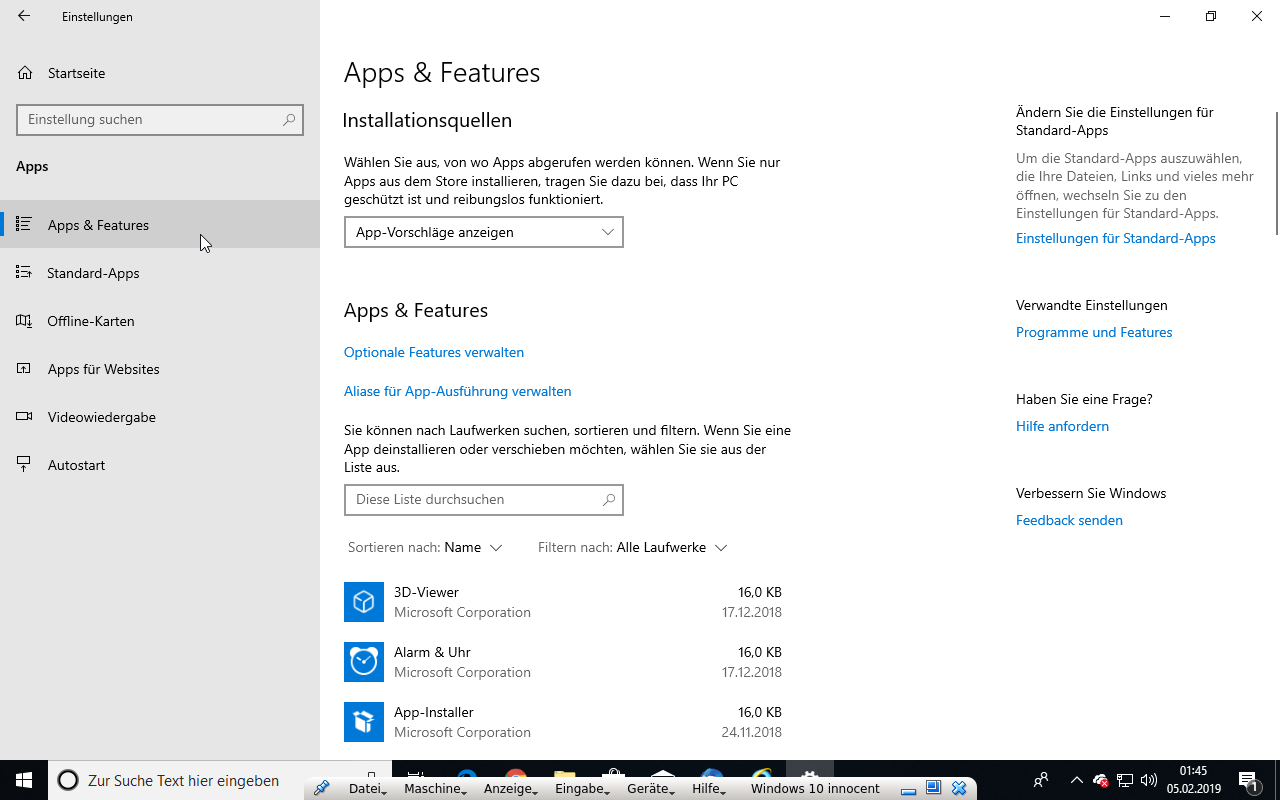This screenshot has height=800, width=1280.
Task: Select the Alarm & Uhr app icon
Action: pos(364,662)
